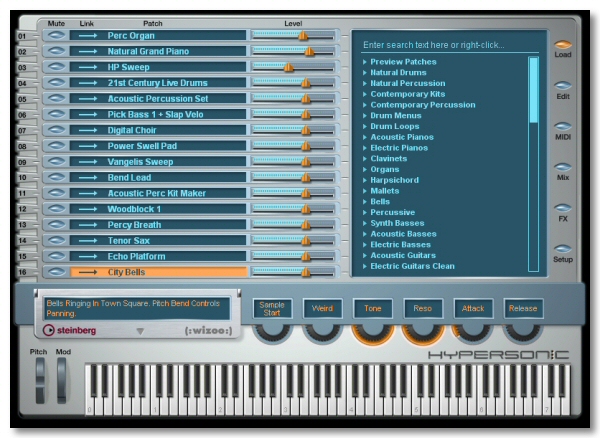Click the HP Sweep level slider
The image size is (600, 438).
[x=293, y=67]
